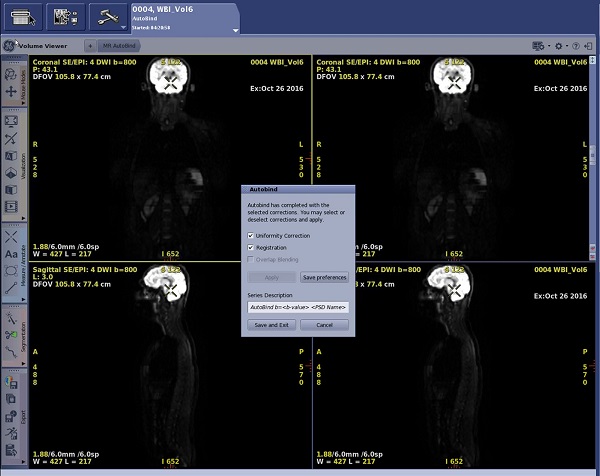Click the Series Description text field
Image resolution: width=600 pixels, height=476 pixels.
coord(299,307)
